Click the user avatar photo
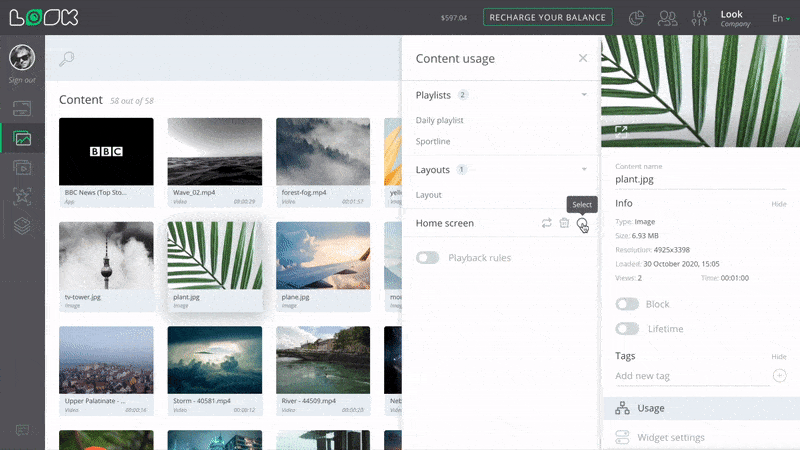 pyautogui.click(x=22, y=57)
